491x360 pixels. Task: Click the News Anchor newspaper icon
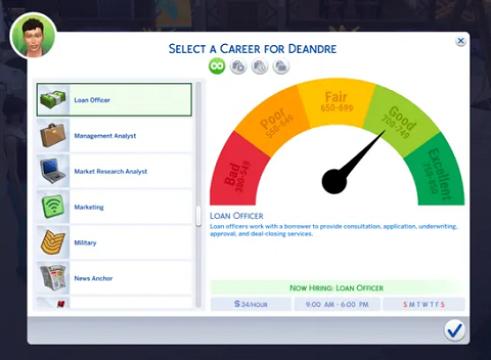[53, 278]
